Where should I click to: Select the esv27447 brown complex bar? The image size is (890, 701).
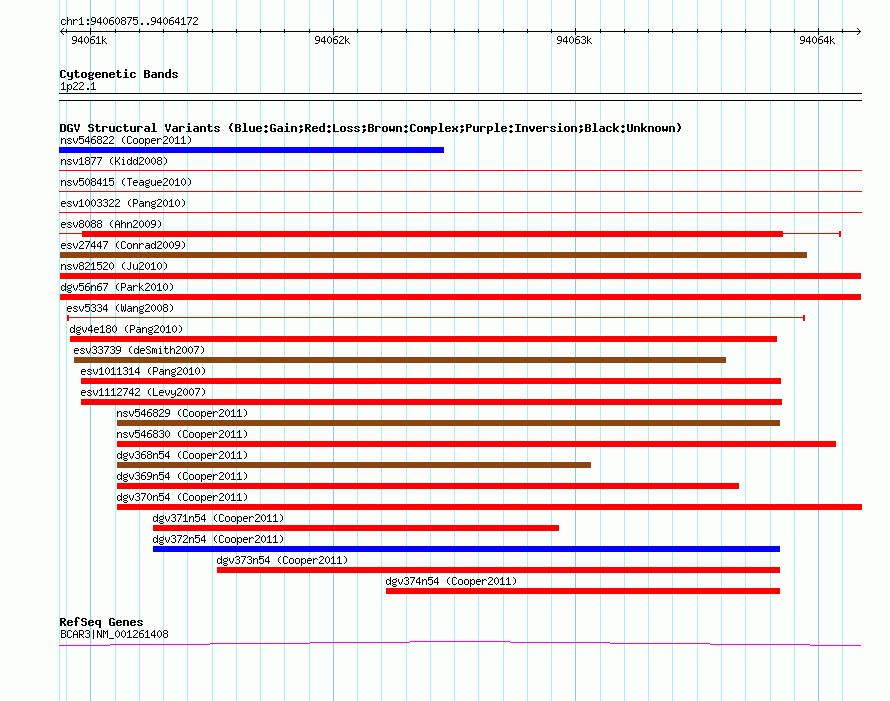(433, 255)
